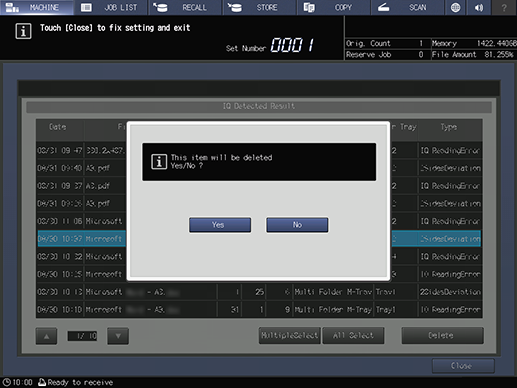Confirm deletion with the Yes button
517x388 pixels.
(x=220, y=225)
